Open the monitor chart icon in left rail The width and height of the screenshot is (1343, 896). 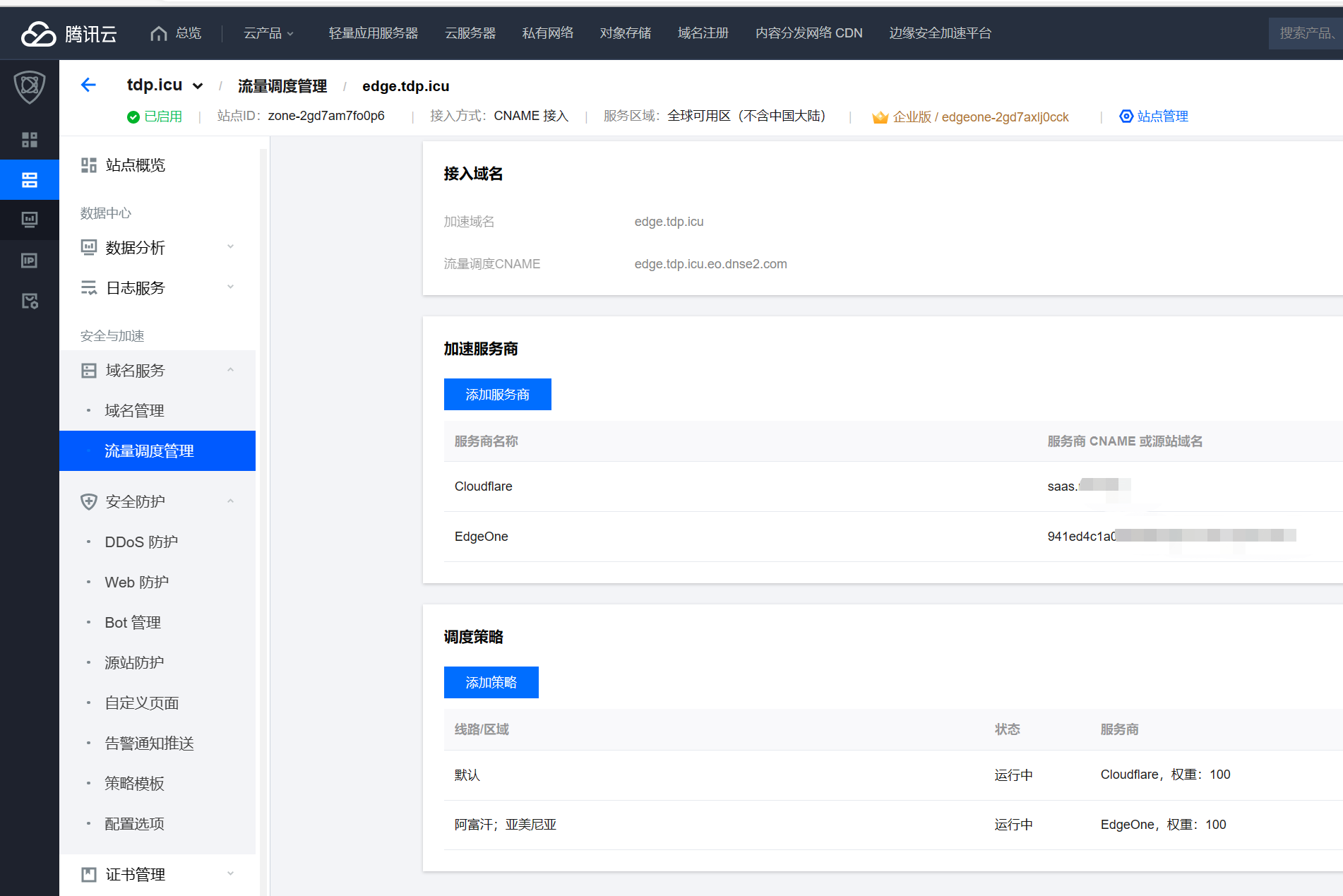point(30,220)
